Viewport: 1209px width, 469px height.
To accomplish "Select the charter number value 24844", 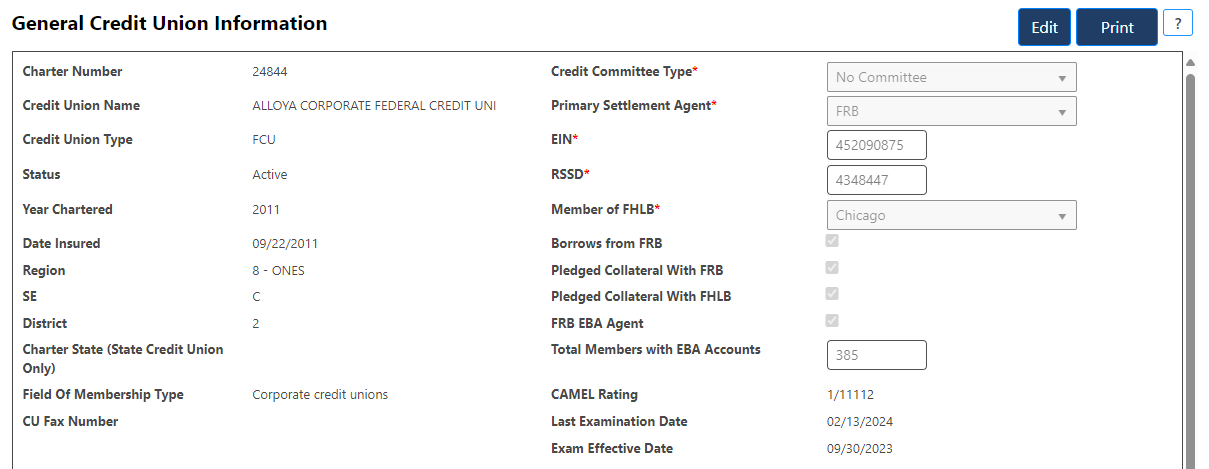I will (x=270, y=72).
